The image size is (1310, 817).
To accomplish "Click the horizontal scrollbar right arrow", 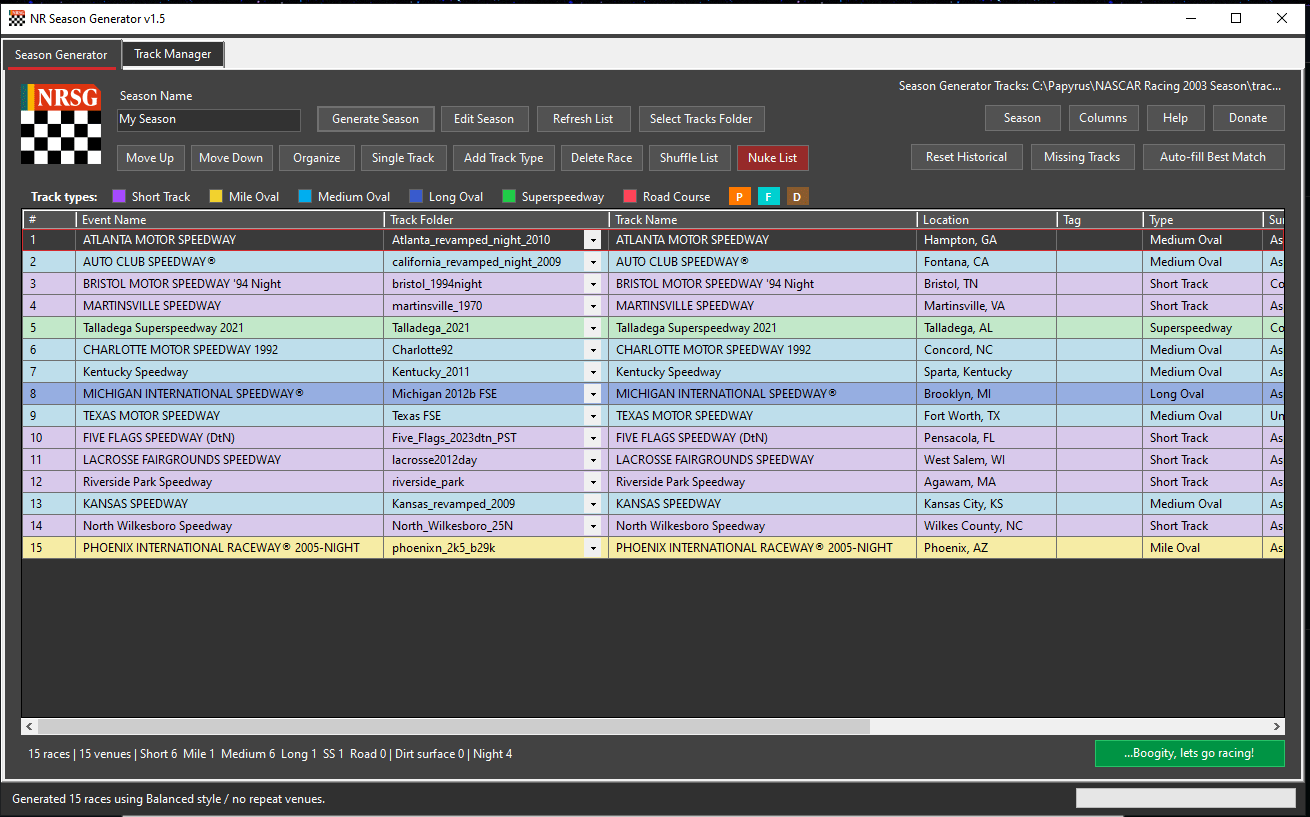I will pyautogui.click(x=1277, y=727).
